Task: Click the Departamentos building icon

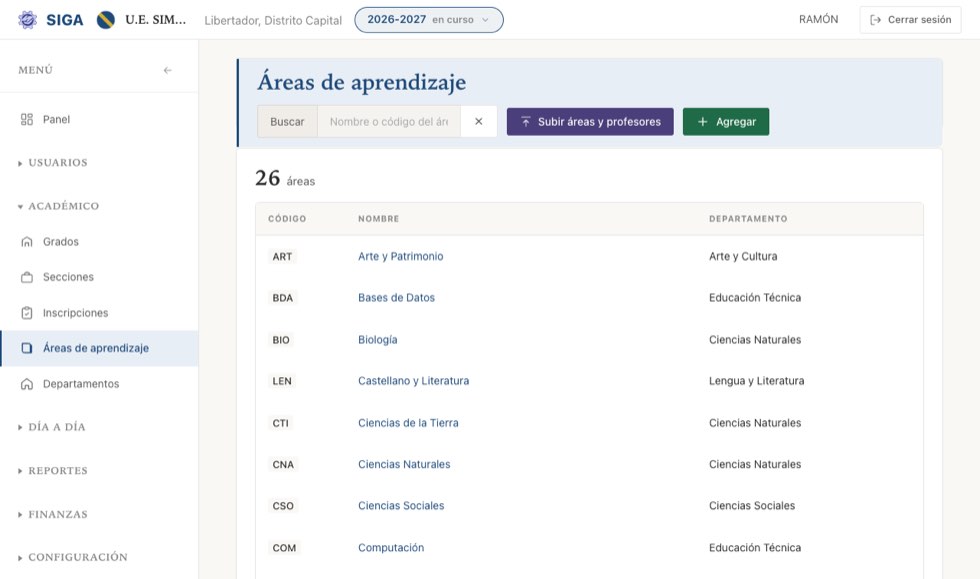Action: (x=27, y=384)
